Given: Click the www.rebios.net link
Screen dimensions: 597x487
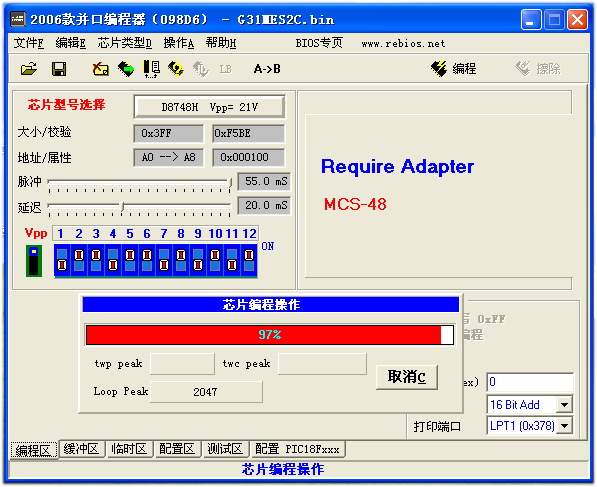Looking at the screenshot, I should click(x=403, y=44).
